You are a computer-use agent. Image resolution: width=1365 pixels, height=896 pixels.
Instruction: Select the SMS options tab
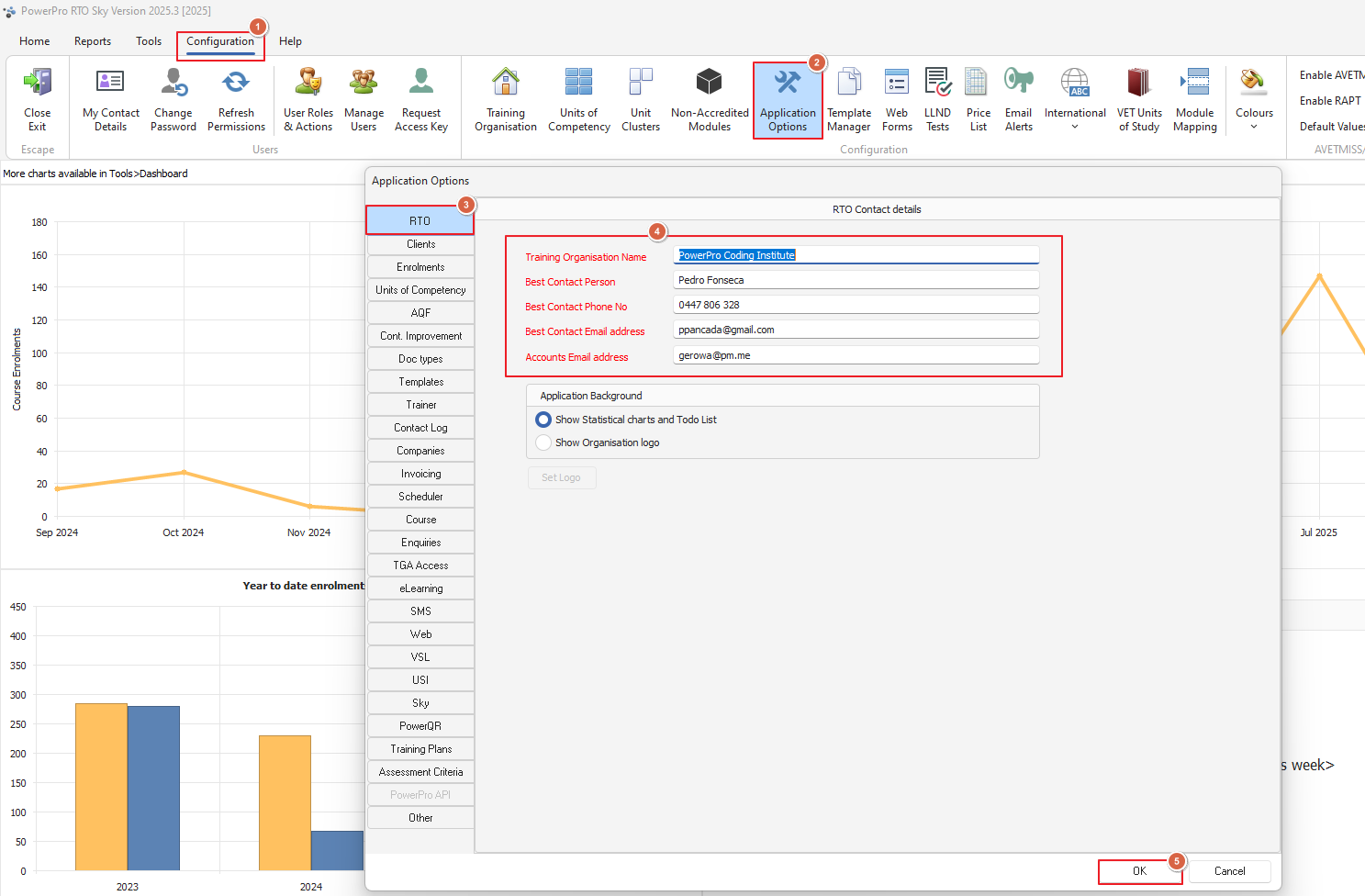(421, 611)
